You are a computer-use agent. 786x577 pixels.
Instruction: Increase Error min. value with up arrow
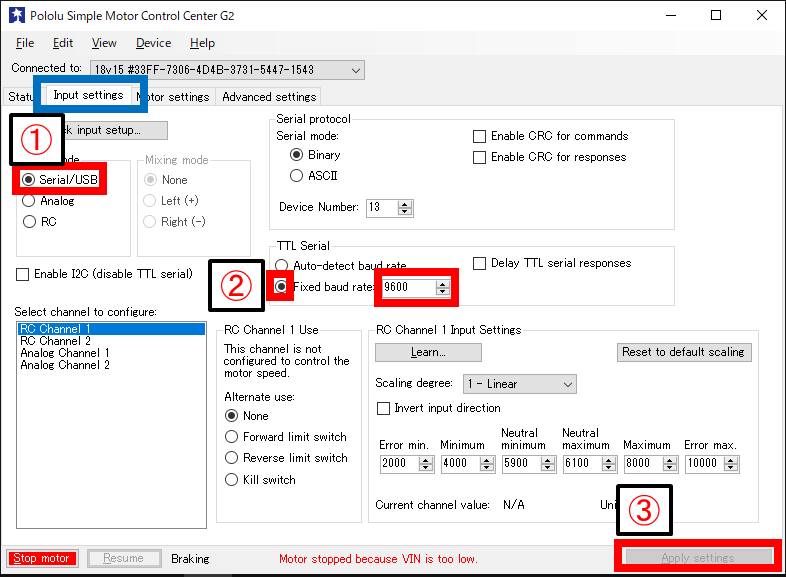[x=426, y=460]
